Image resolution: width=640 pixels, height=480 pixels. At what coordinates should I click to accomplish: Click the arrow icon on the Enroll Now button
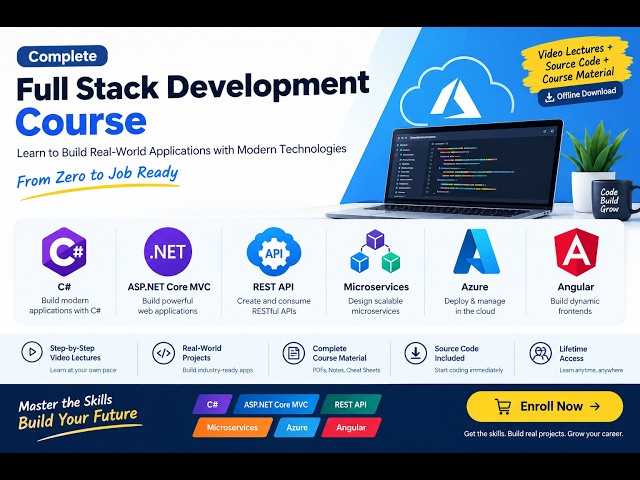coord(596,406)
